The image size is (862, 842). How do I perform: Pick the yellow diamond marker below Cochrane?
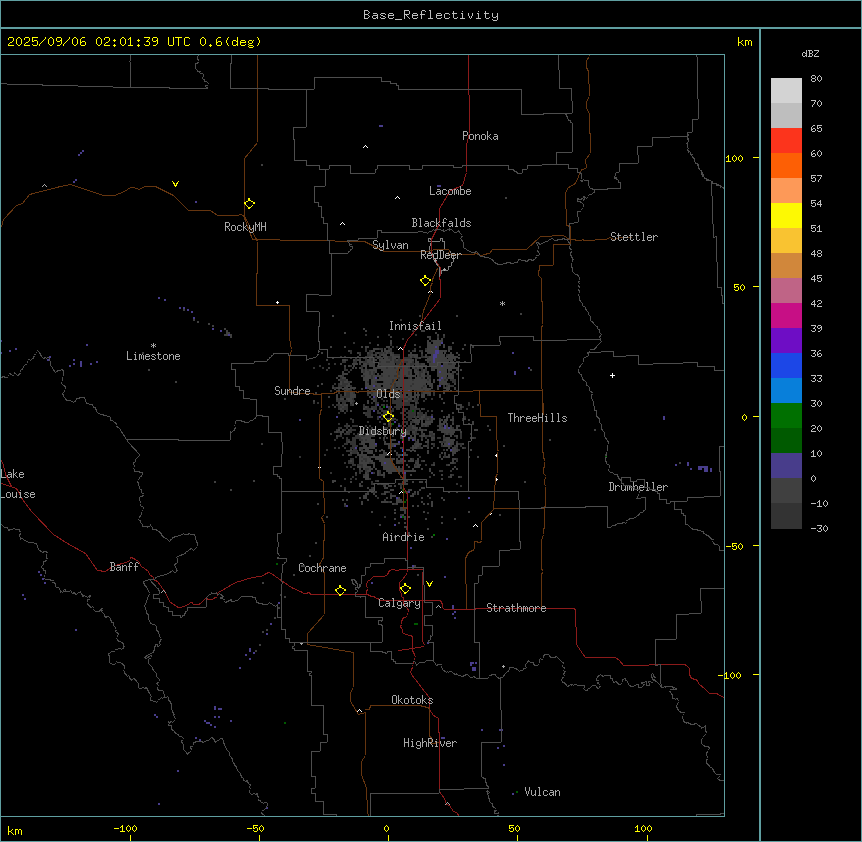pyautogui.click(x=340, y=590)
